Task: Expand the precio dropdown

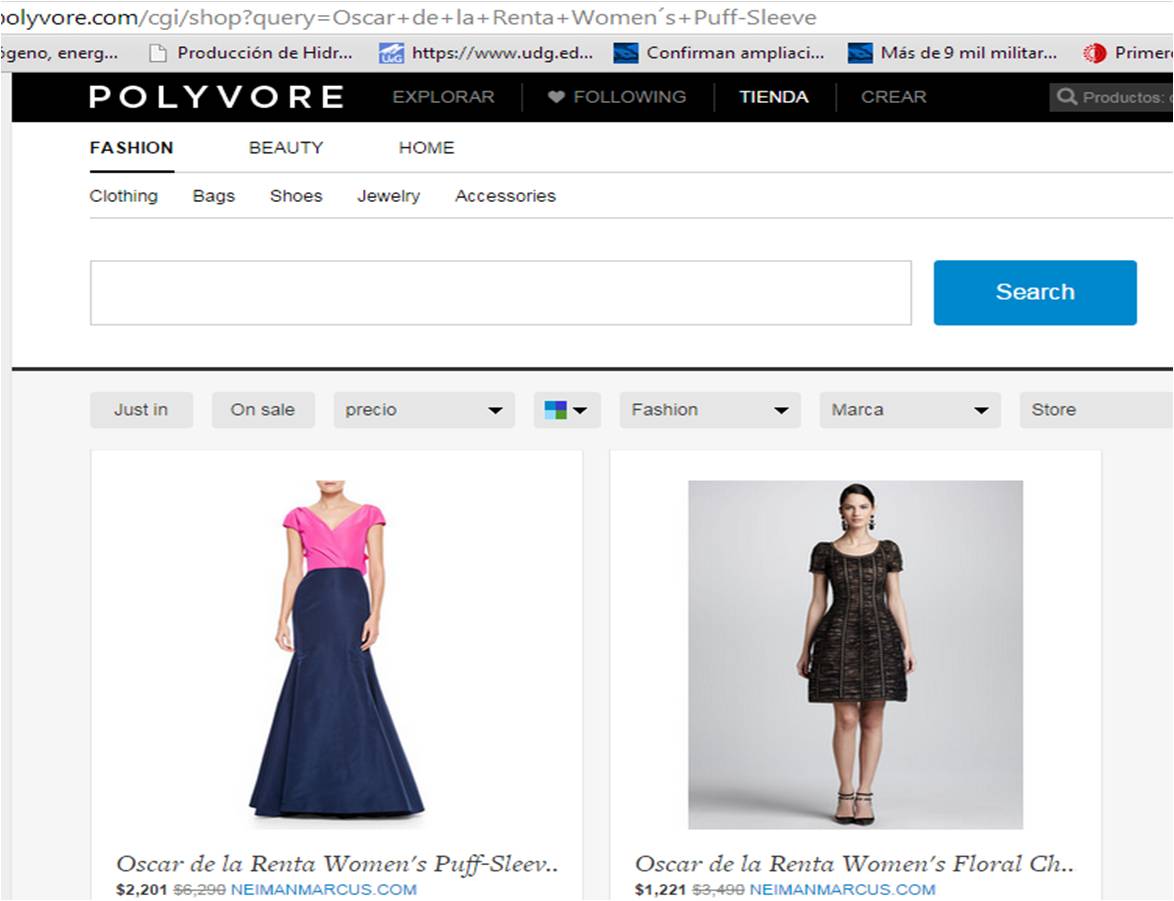Action: [424, 410]
